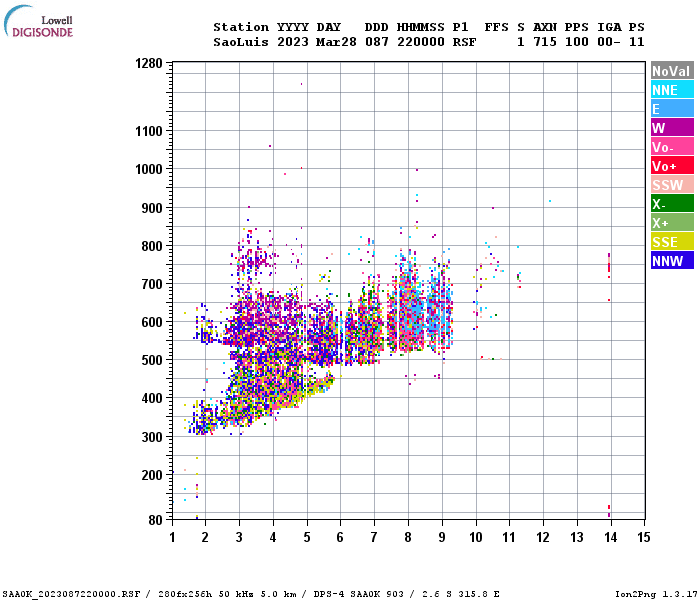Click the 12 MHz frequency axis label

[543, 537]
